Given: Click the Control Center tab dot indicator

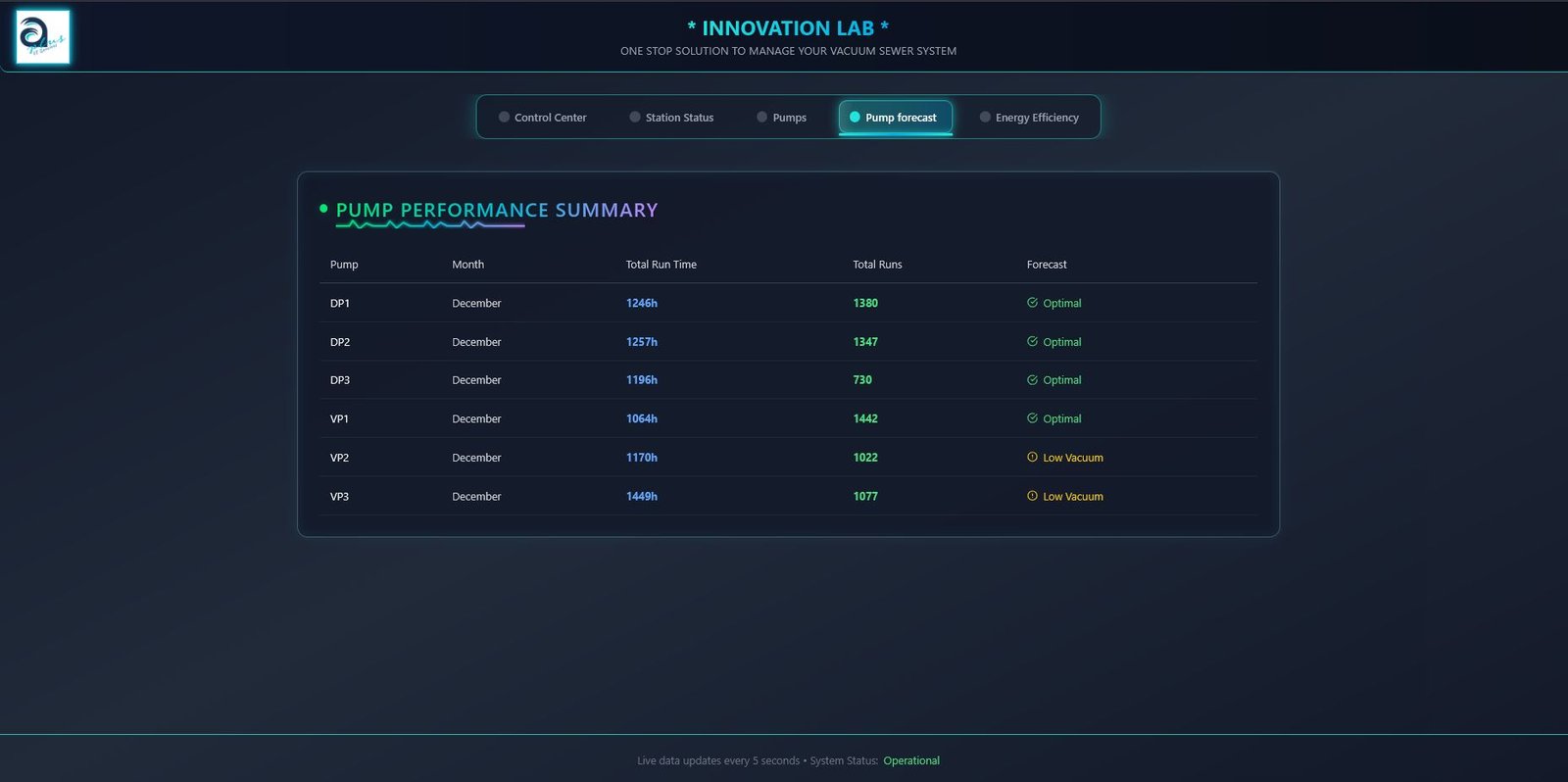Looking at the screenshot, I should click(x=504, y=117).
